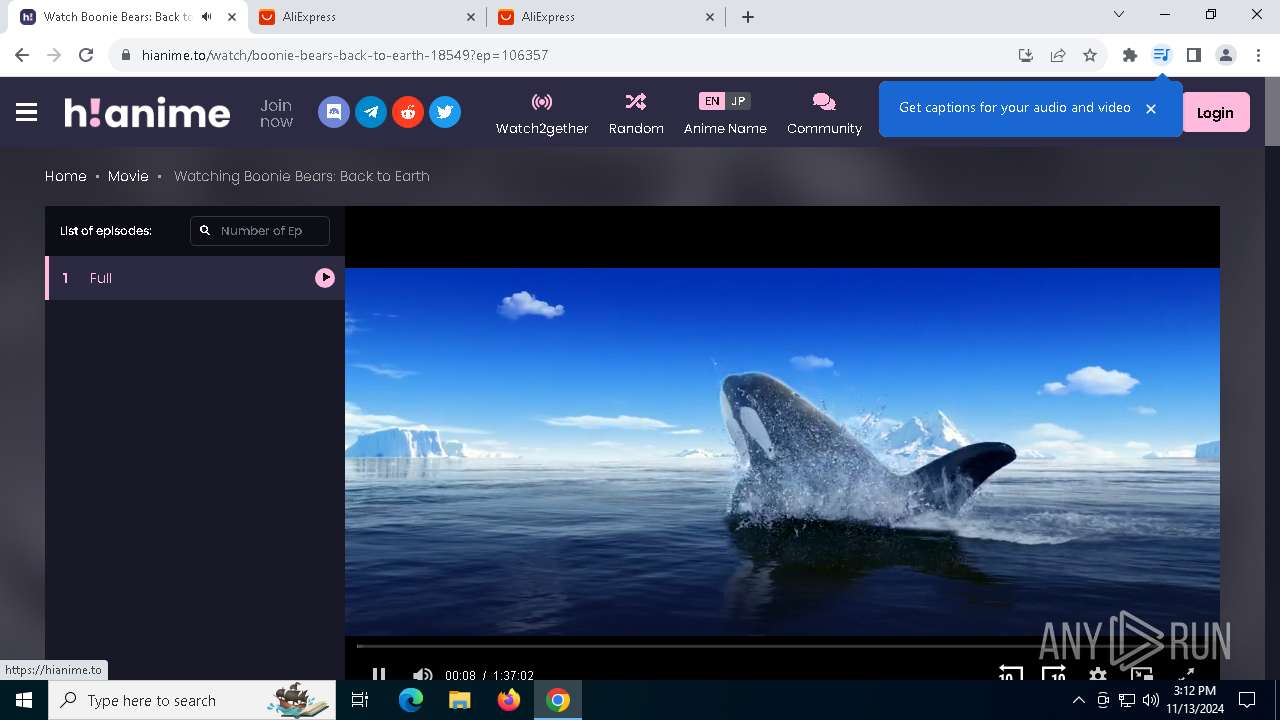Launch Microsoft Edge from taskbar
Screen dimensions: 1280x720
pos(411,700)
